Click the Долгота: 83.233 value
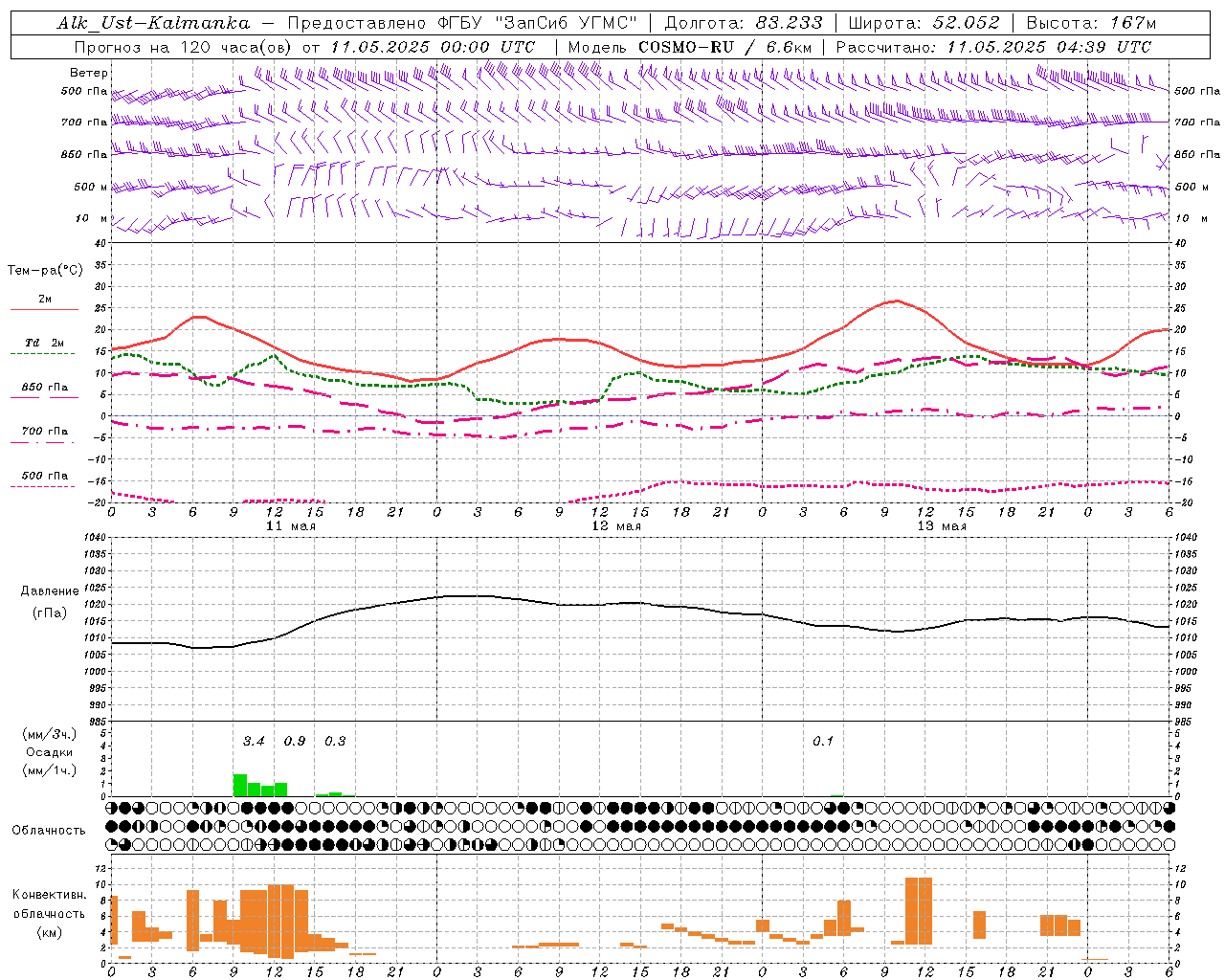The width and height of the screenshot is (1225, 980). (744, 23)
